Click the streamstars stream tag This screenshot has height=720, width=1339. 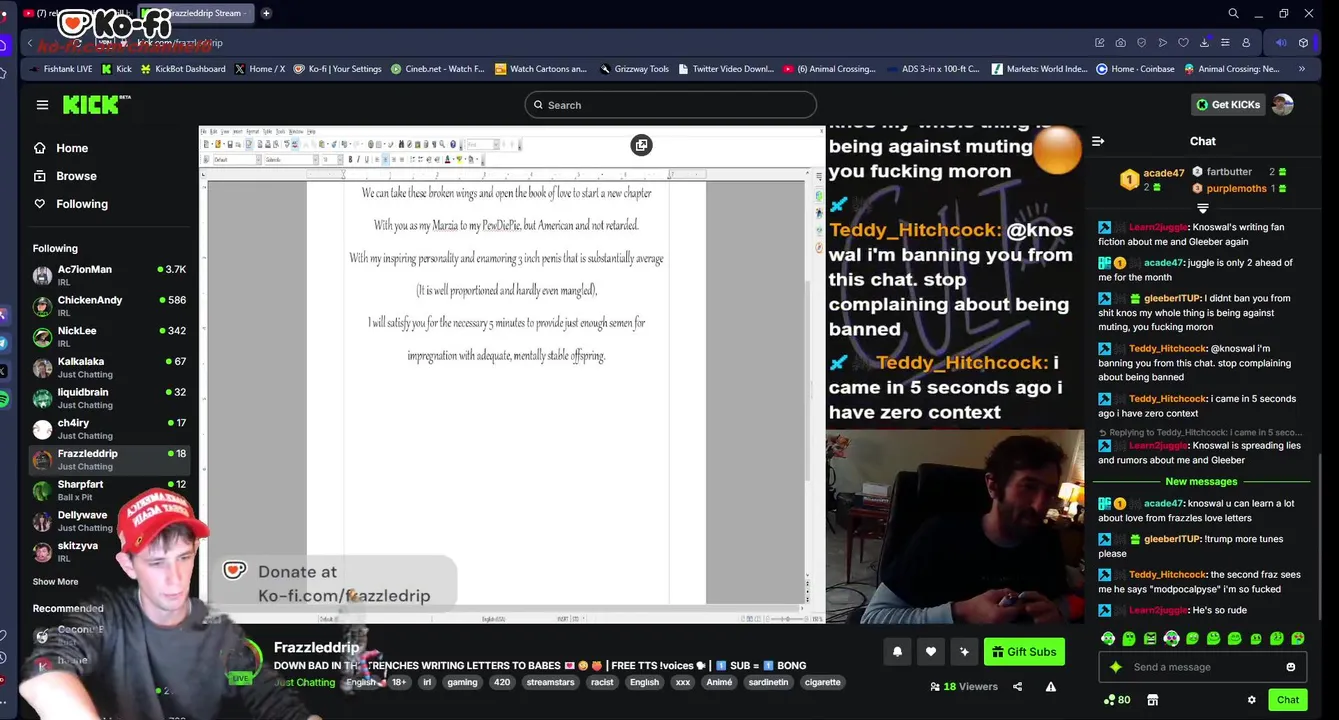point(550,682)
